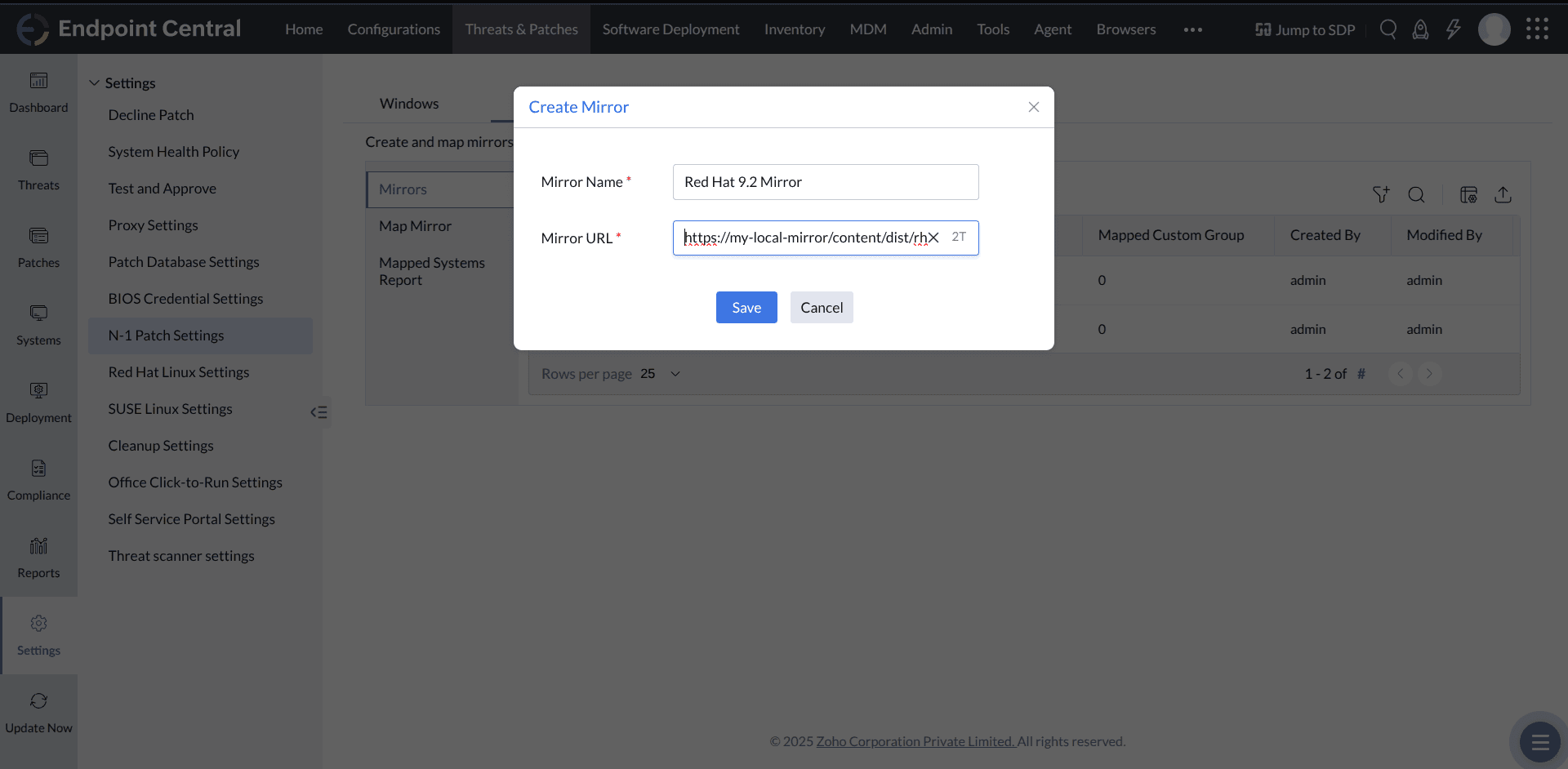This screenshot has height=769, width=1568.
Task: Cancel the Create Mirror dialog
Action: click(x=822, y=307)
